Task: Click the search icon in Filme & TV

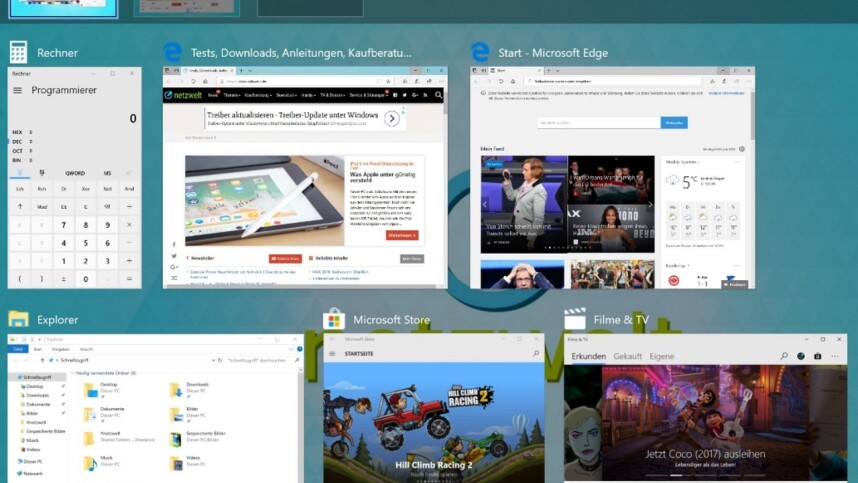Action: (784, 356)
